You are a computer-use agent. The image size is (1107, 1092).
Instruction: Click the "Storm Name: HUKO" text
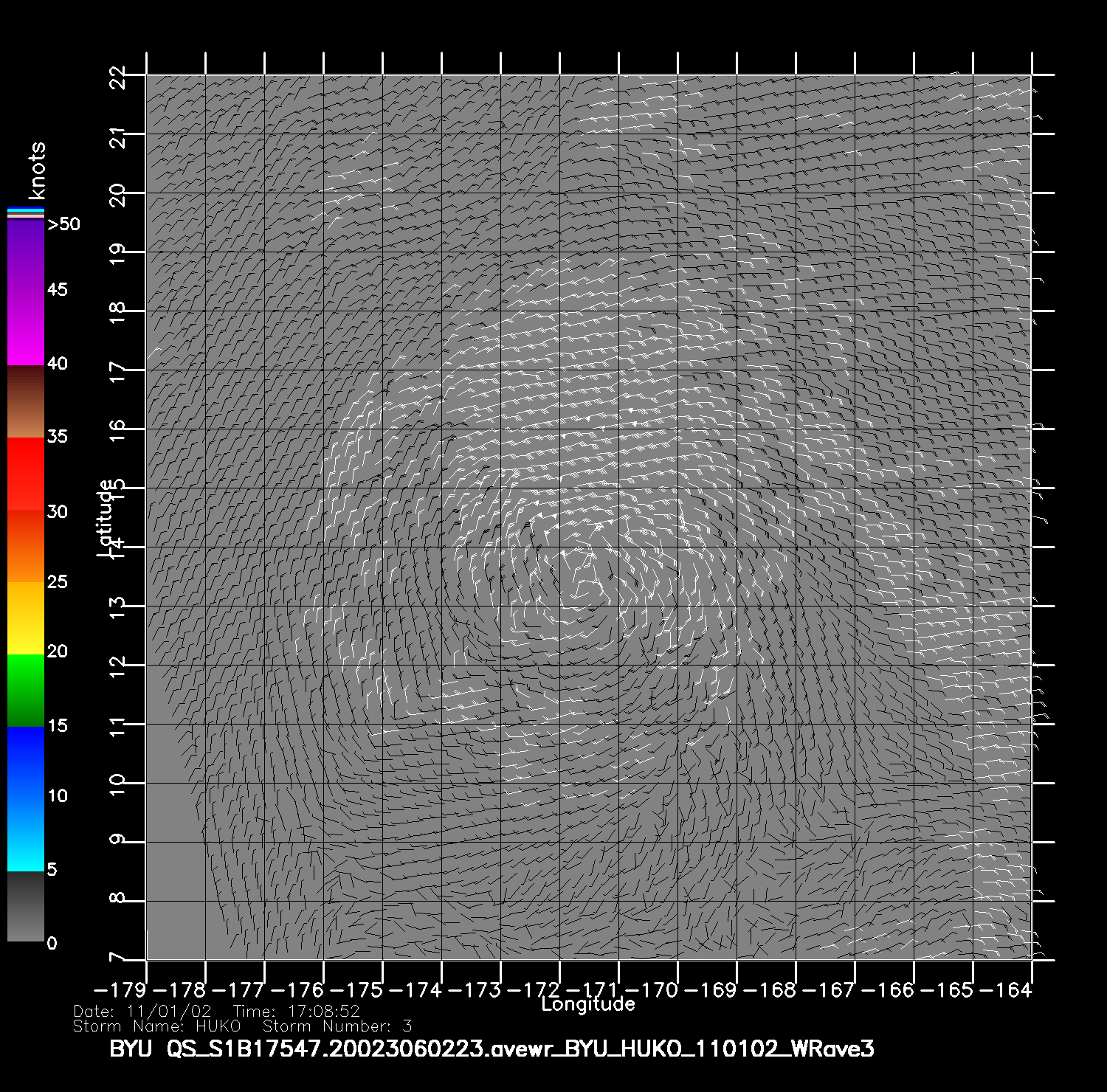tap(157, 1026)
